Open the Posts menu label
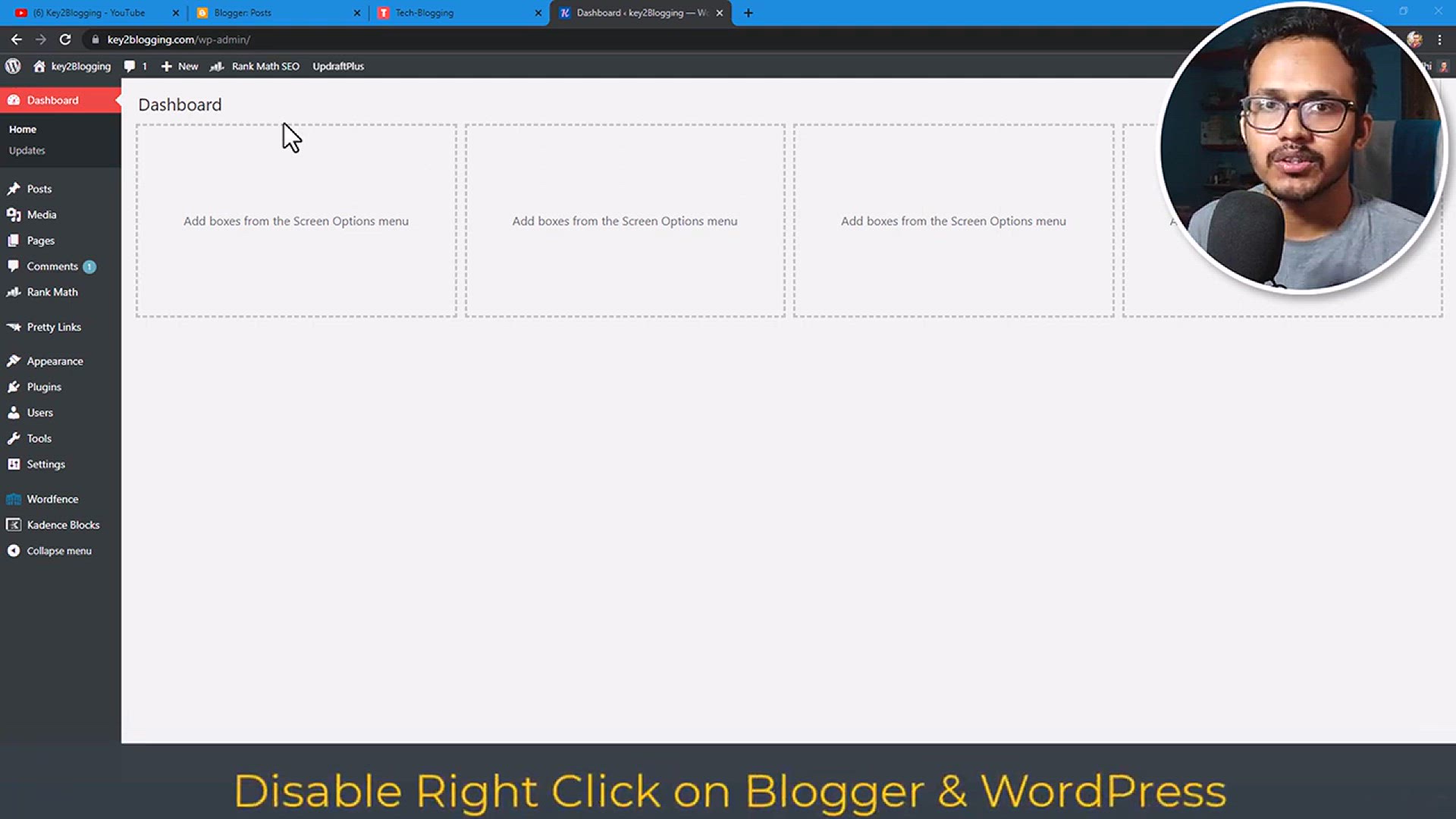Image resolution: width=1456 pixels, height=819 pixels. point(39,189)
